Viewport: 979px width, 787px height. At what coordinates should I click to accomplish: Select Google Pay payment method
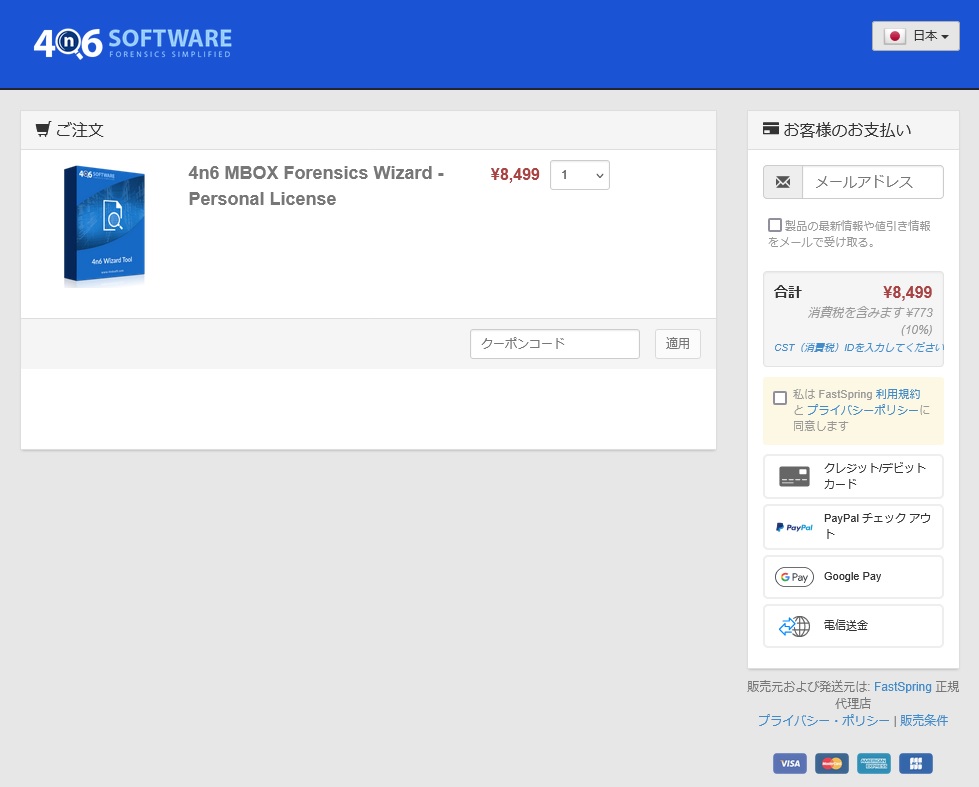pos(853,577)
